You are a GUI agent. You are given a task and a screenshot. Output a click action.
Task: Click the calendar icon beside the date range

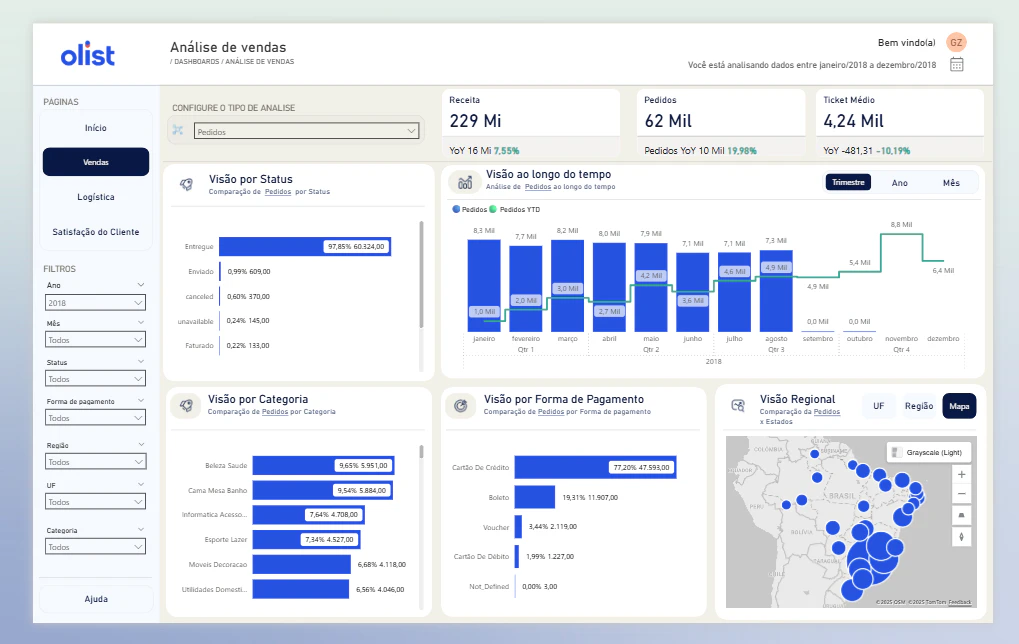pos(957,64)
